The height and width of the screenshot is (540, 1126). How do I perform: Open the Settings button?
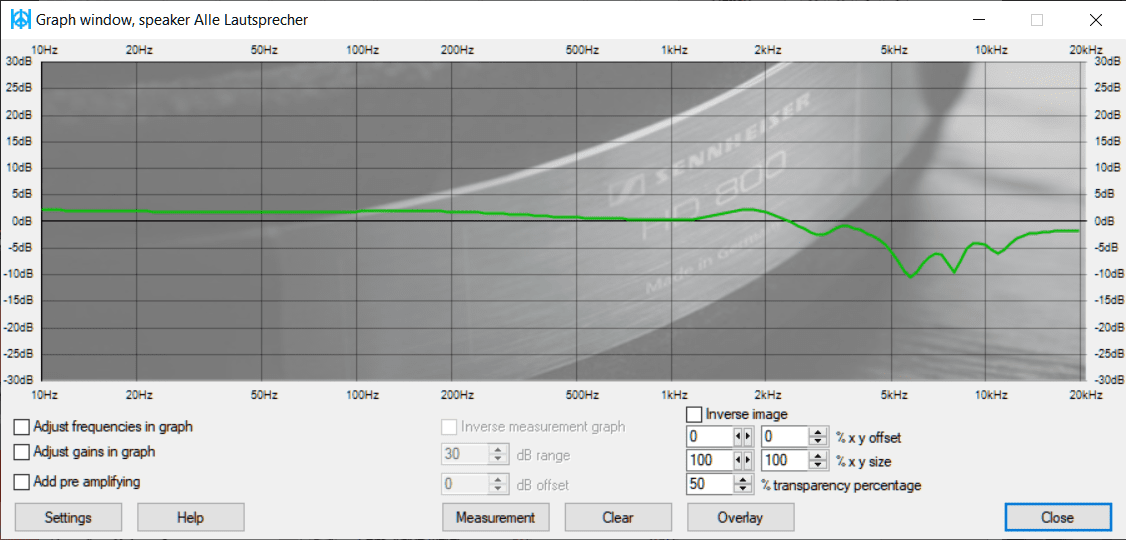click(x=68, y=517)
